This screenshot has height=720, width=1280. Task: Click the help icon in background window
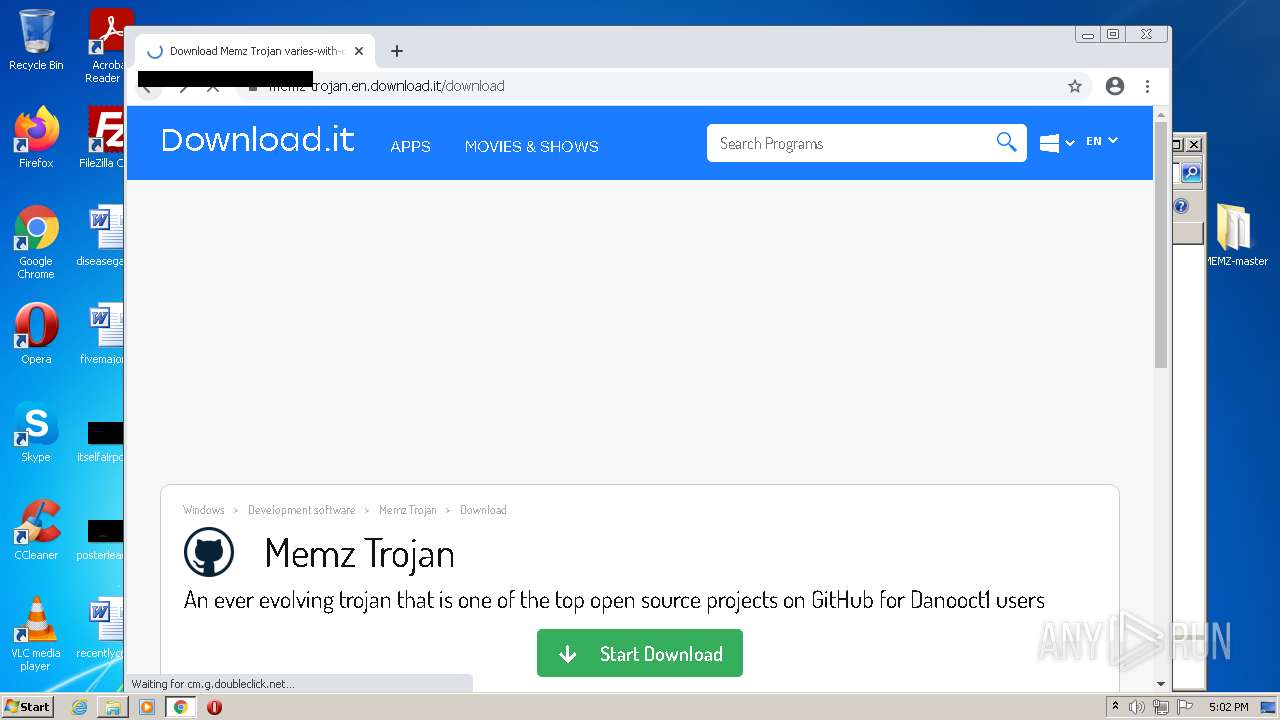[1181, 207]
